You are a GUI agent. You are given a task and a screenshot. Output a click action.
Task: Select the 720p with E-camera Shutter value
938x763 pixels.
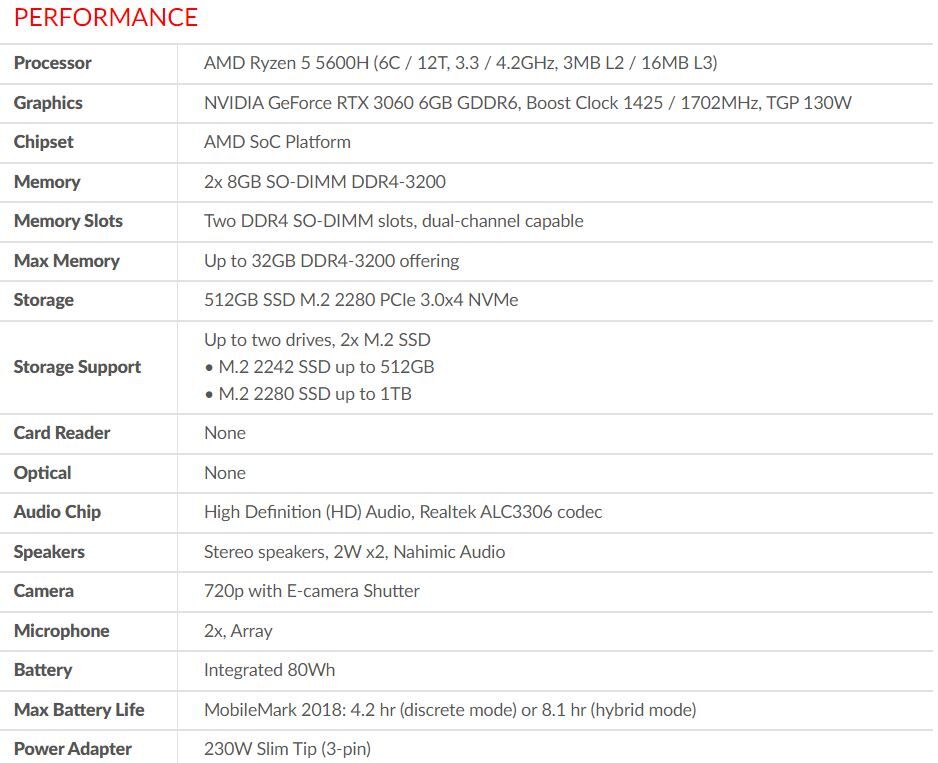point(312,591)
